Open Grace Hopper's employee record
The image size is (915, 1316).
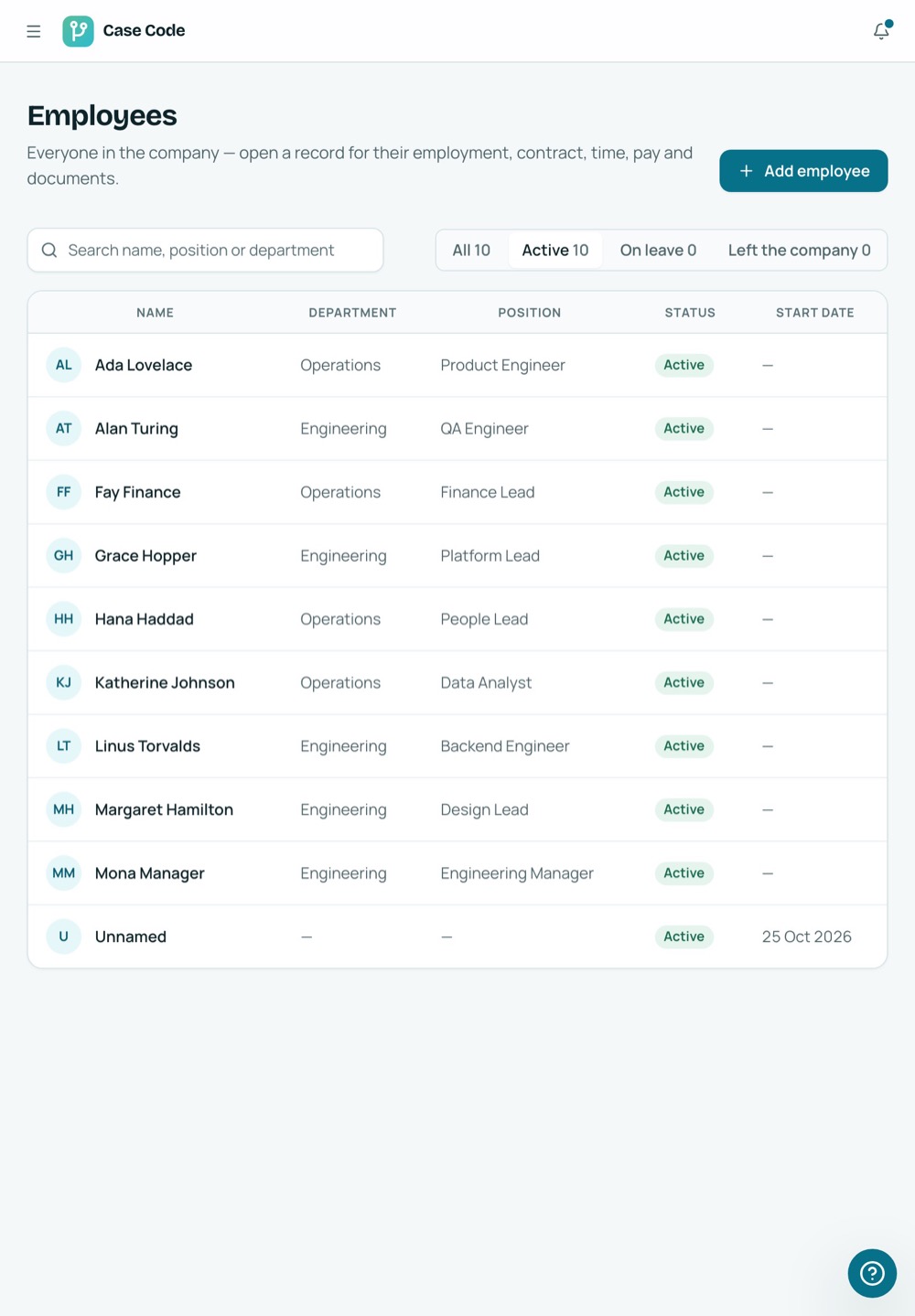click(457, 555)
